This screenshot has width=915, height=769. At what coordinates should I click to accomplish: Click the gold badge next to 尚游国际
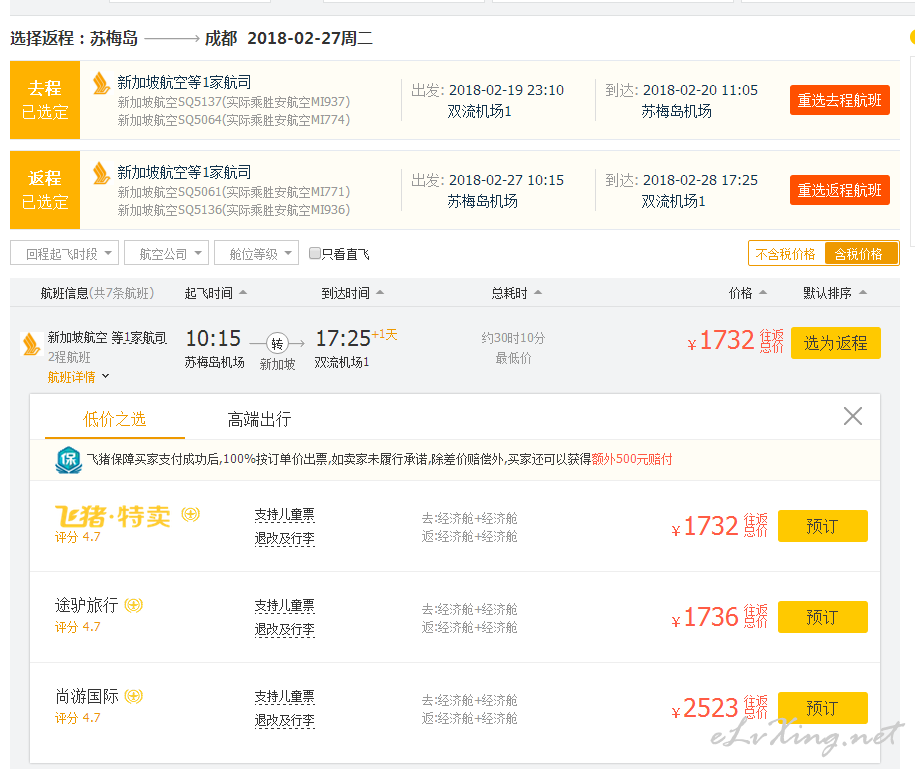tap(134, 696)
